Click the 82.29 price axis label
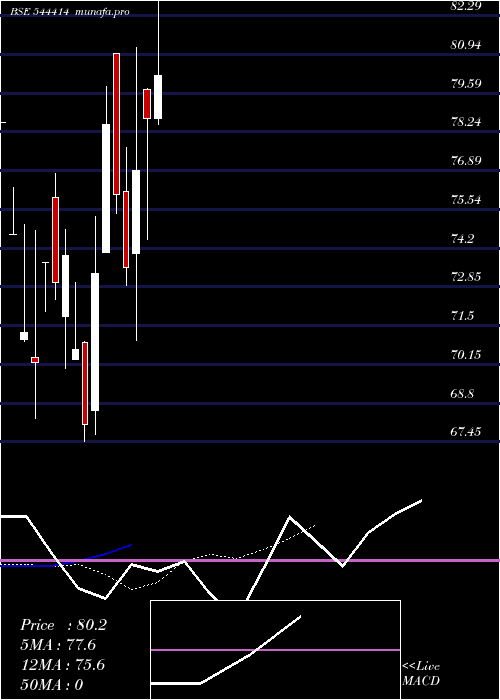Screen dimensions: 500x700 click(466, 6)
